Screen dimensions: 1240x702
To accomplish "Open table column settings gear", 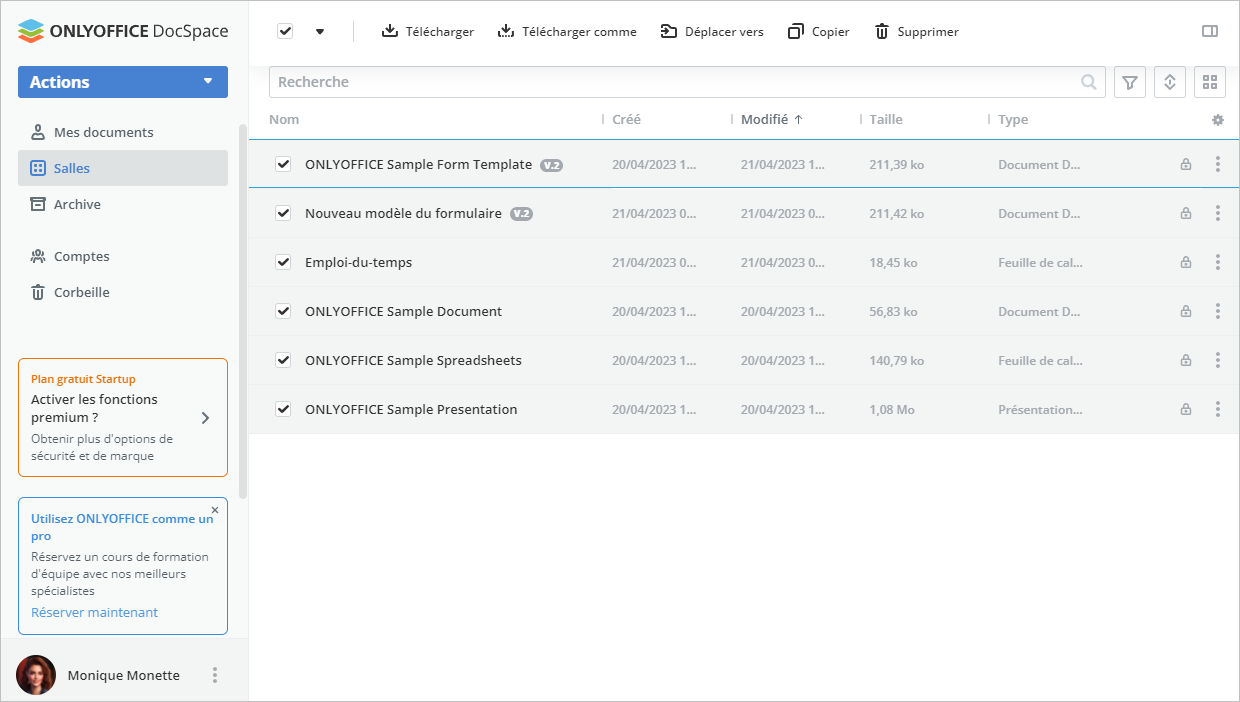I will point(1217,120).
